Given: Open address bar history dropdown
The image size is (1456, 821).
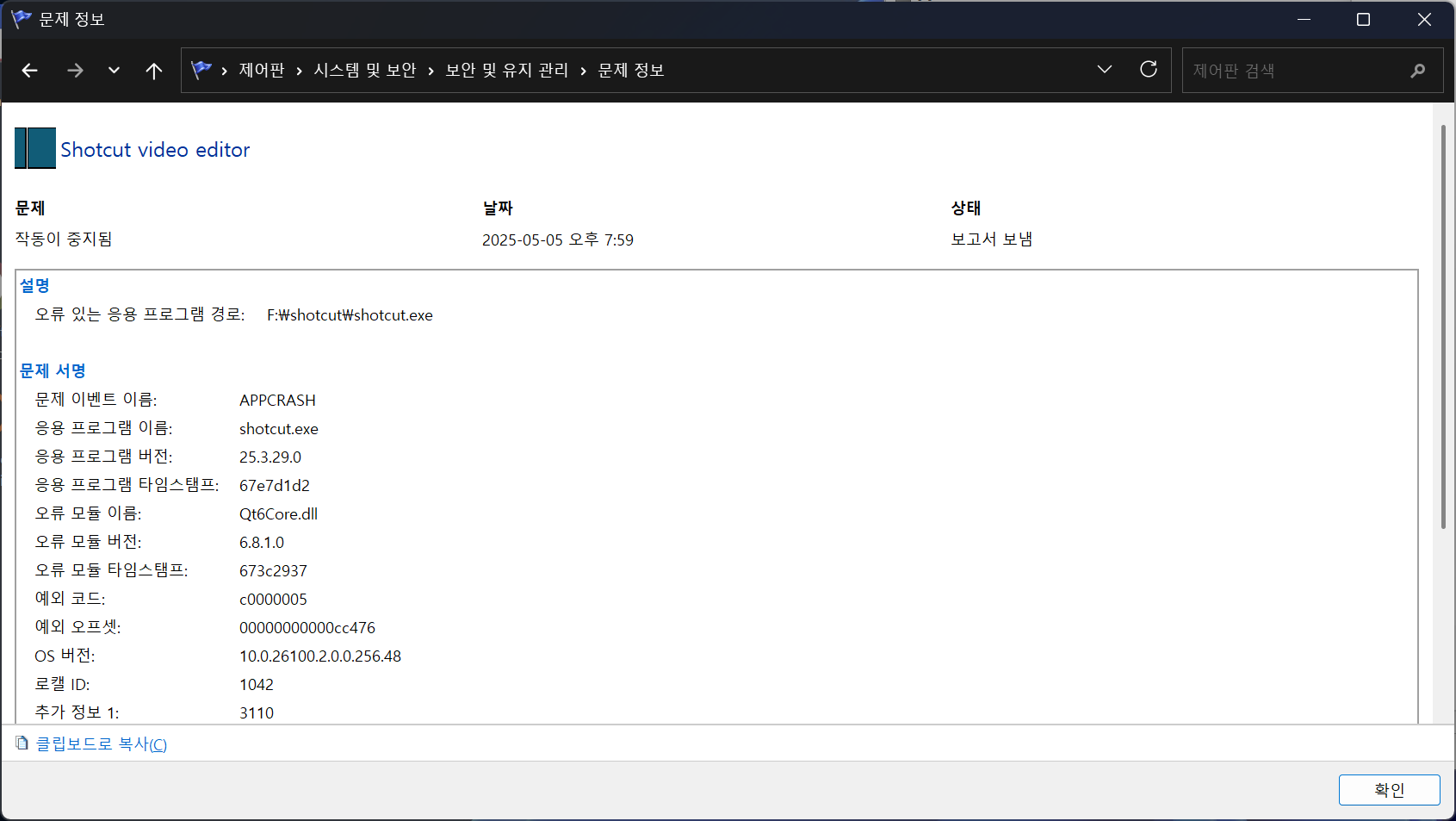Looking at the screenshot, I should coord(1105,70).
